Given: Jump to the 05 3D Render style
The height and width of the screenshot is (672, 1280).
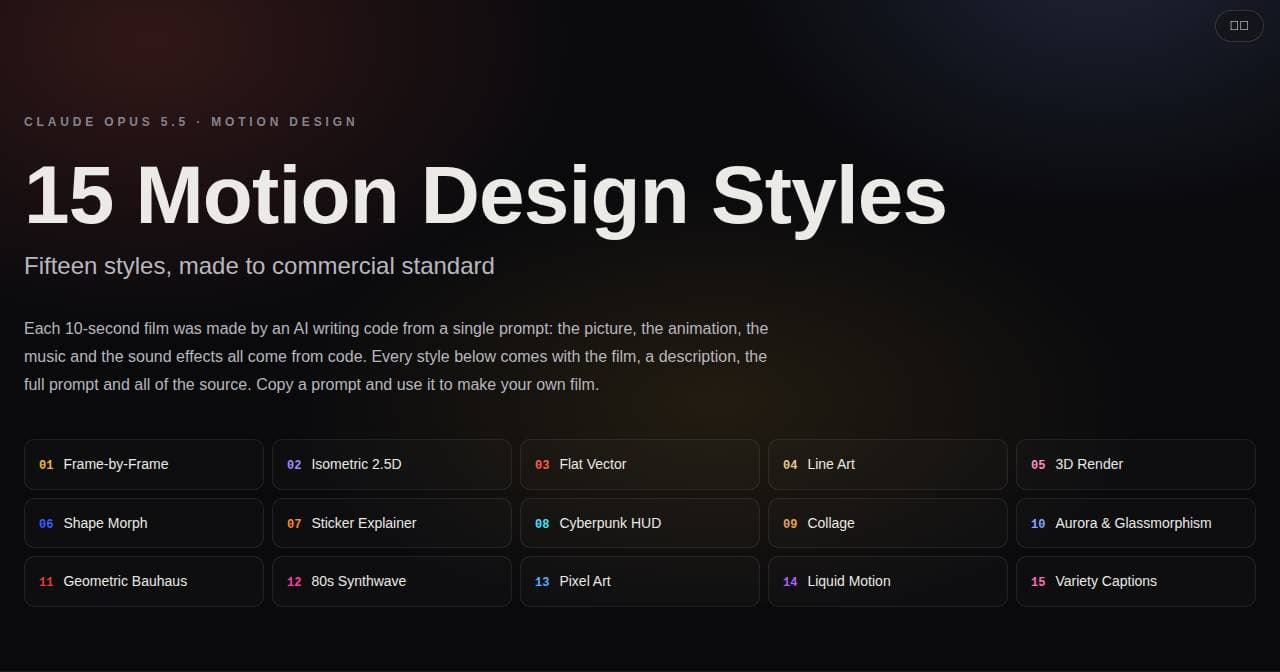Looking at the screenshot, I should click(1136, 464).
